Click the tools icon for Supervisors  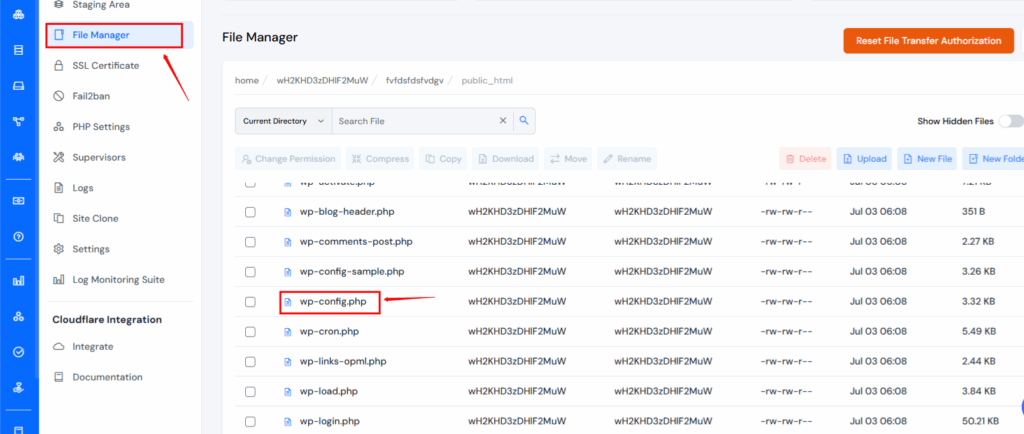[59, 157]
